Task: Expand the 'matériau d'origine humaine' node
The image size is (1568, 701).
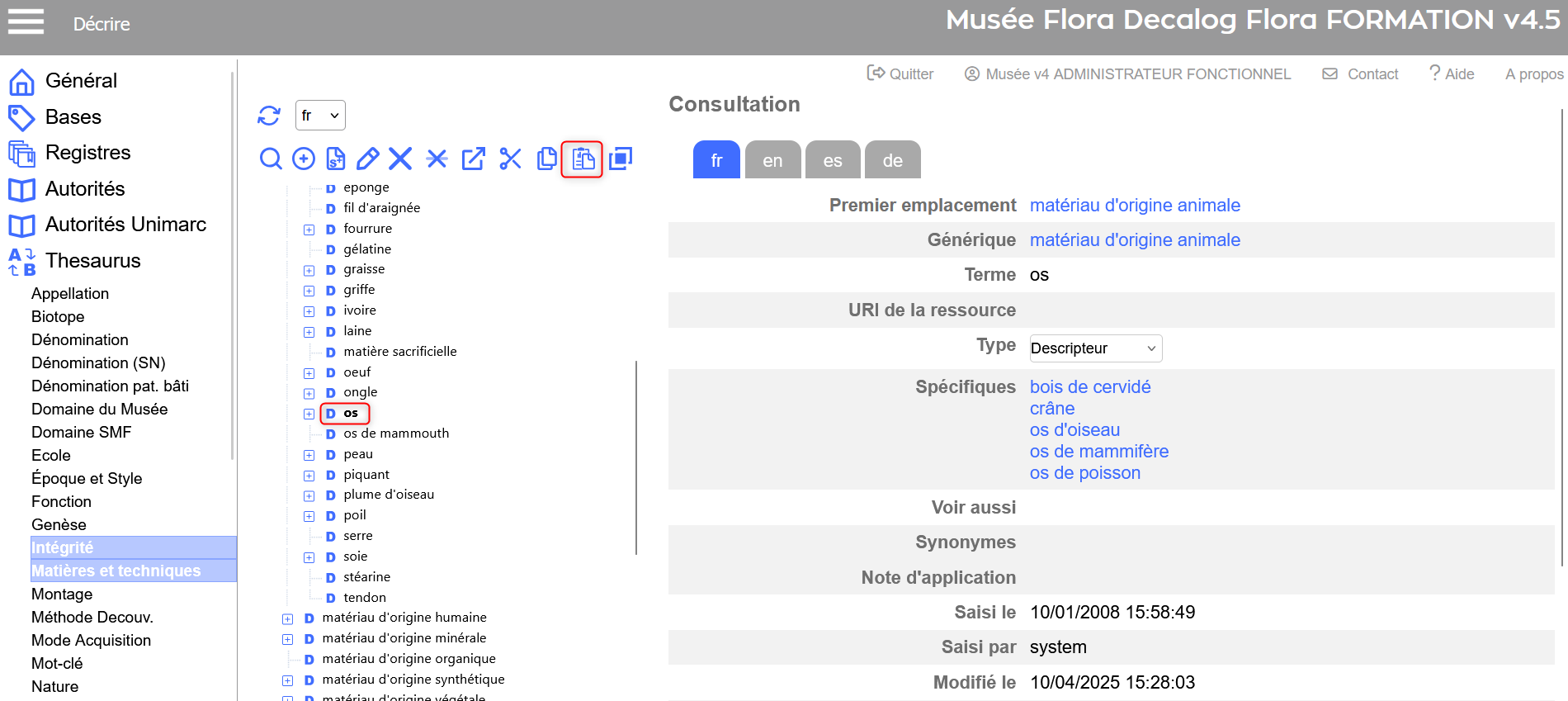Action: coord(288,618)
